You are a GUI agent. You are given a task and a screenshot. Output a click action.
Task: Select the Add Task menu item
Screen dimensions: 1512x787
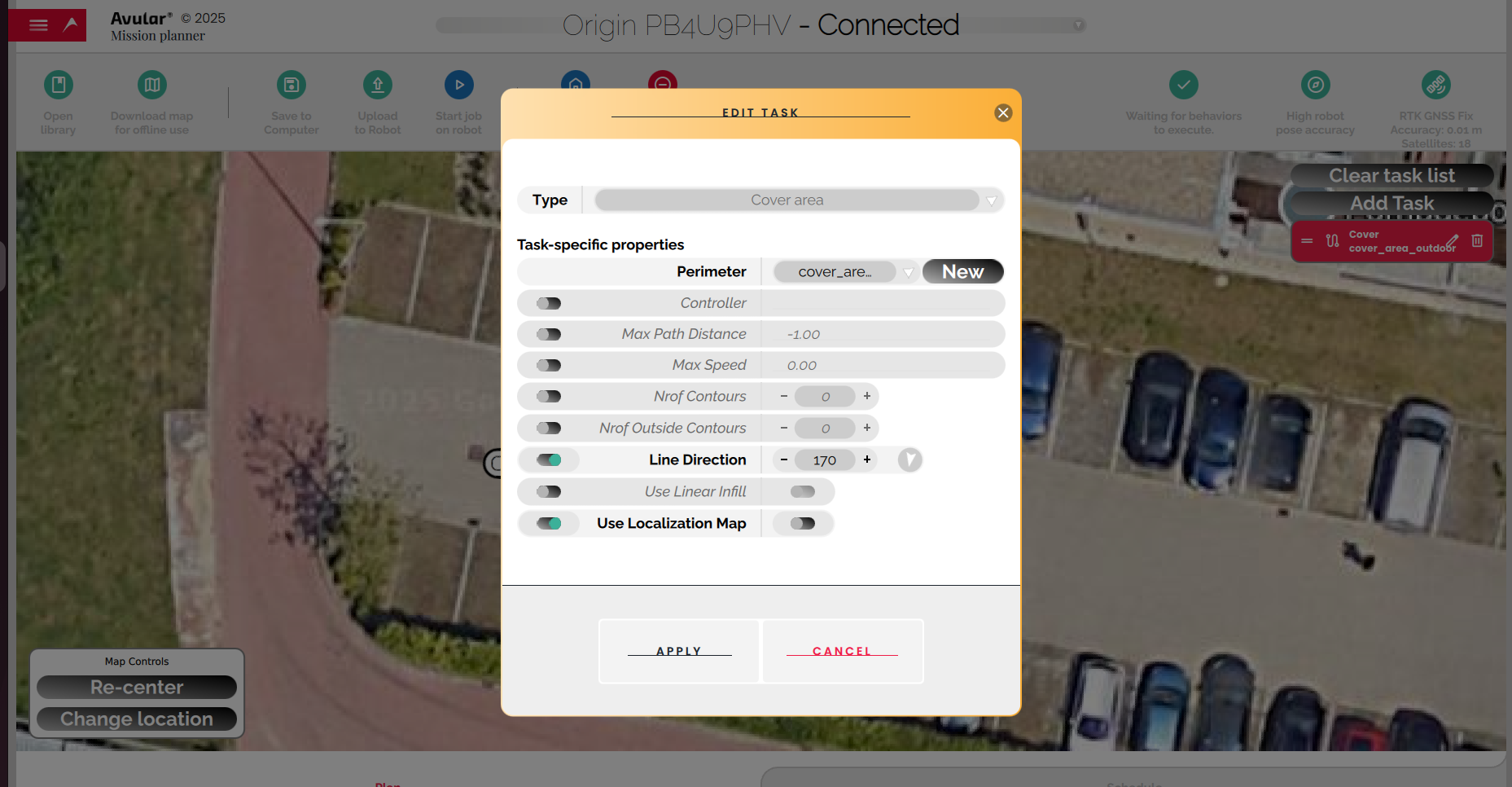(1391, 204)
